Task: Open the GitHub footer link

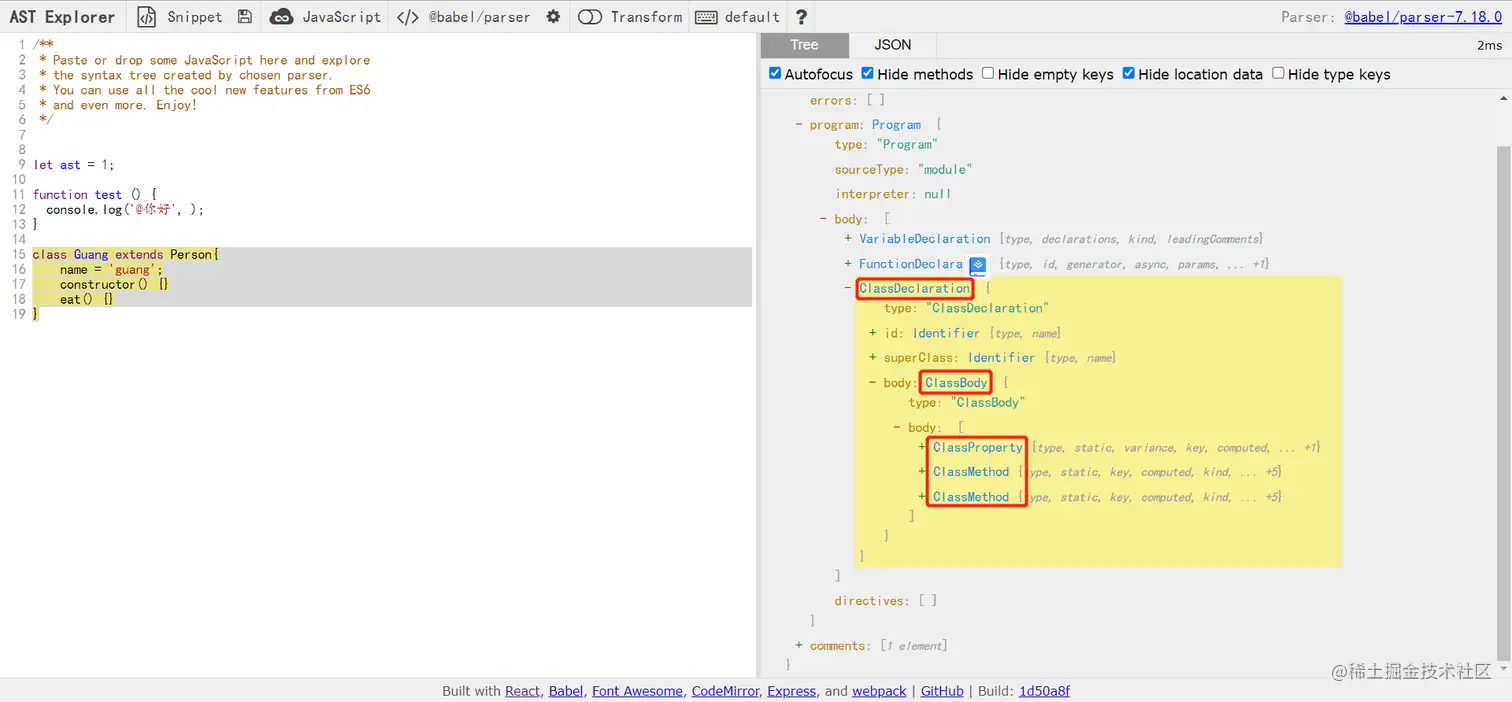Action: [942, 691]
